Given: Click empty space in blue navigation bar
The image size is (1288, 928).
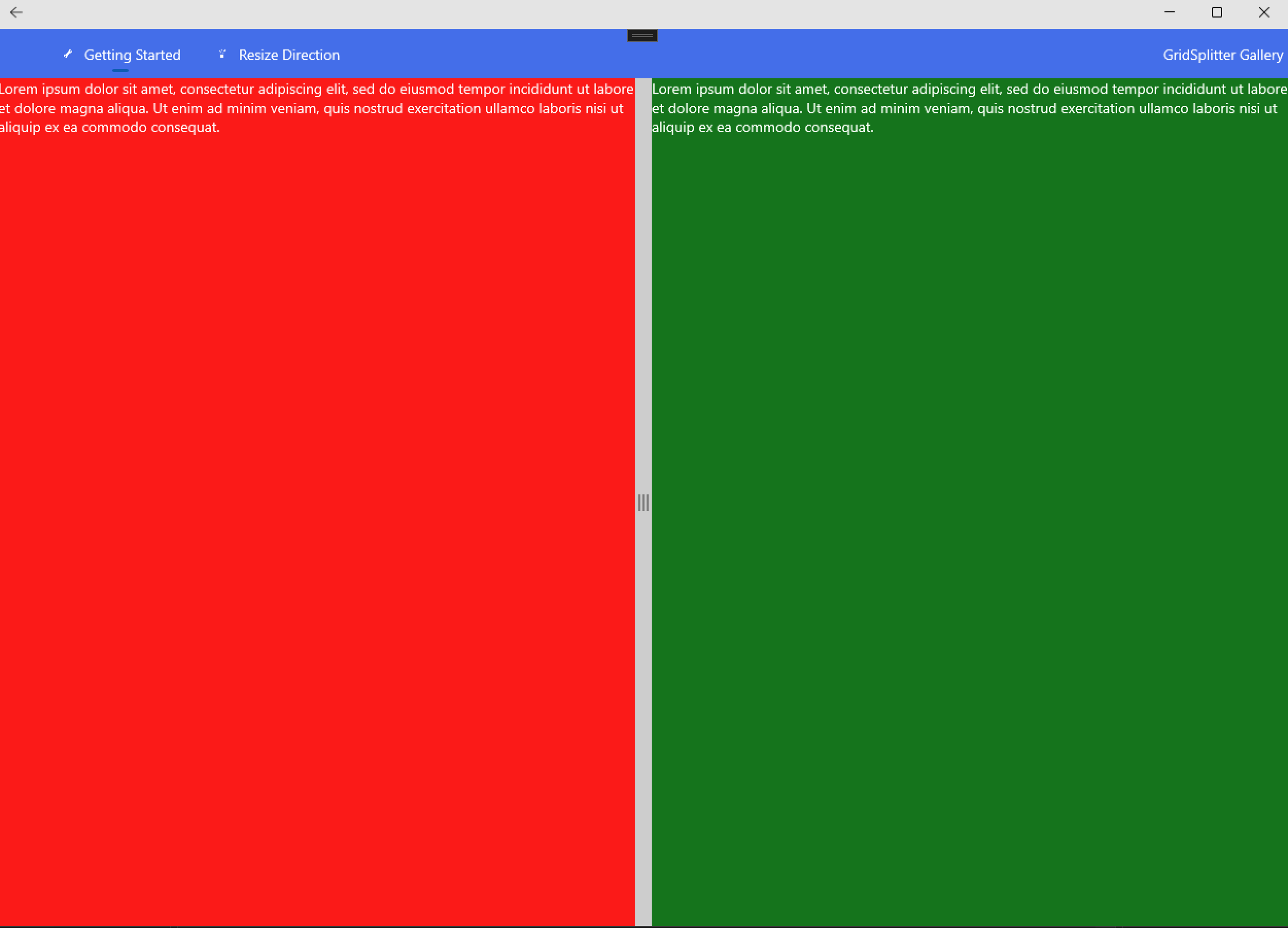Looking at the screenshot, I should pyautogui.click(x=852, y=55).
